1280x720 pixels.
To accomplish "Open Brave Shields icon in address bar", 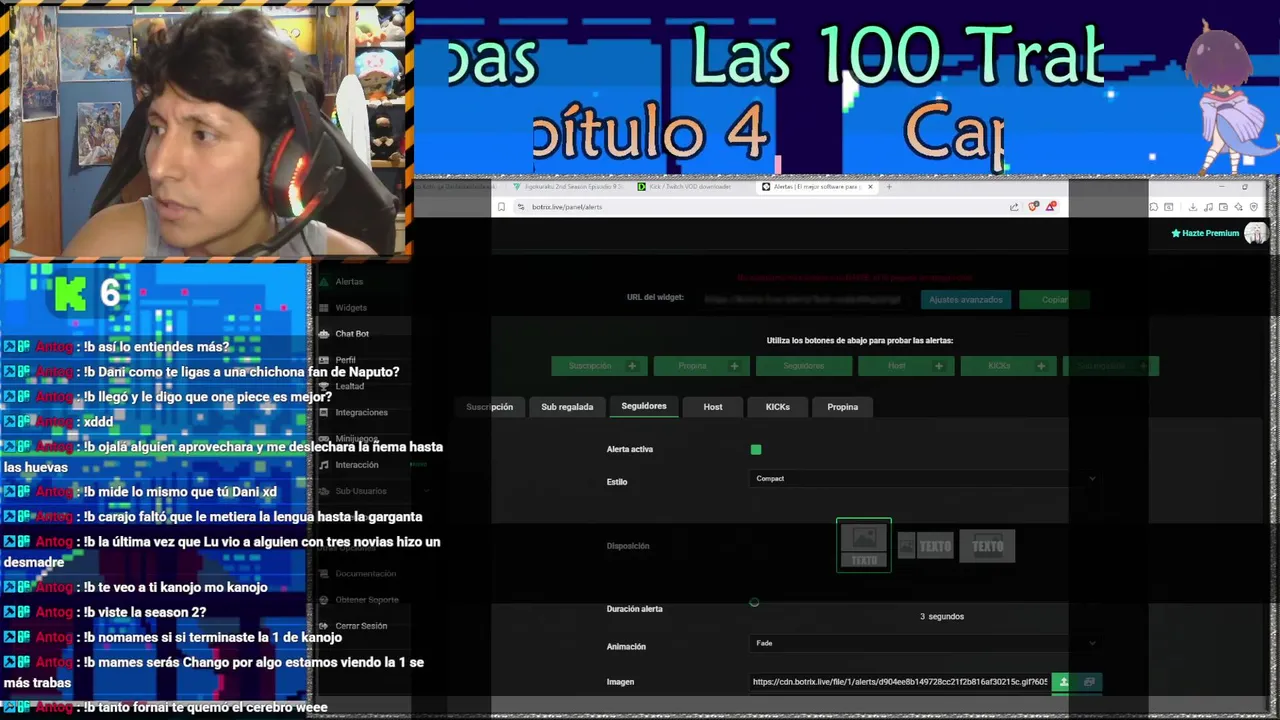I will point(1033,207).
